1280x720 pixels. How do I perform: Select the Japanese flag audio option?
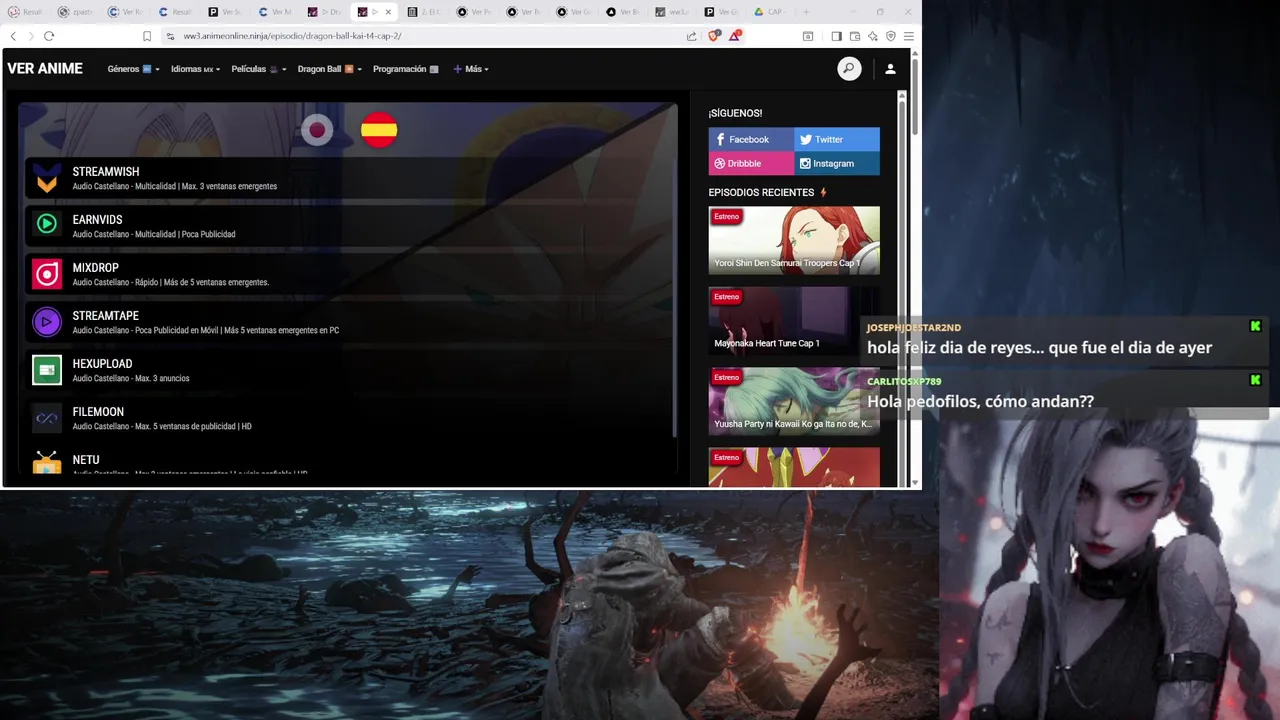317,130
